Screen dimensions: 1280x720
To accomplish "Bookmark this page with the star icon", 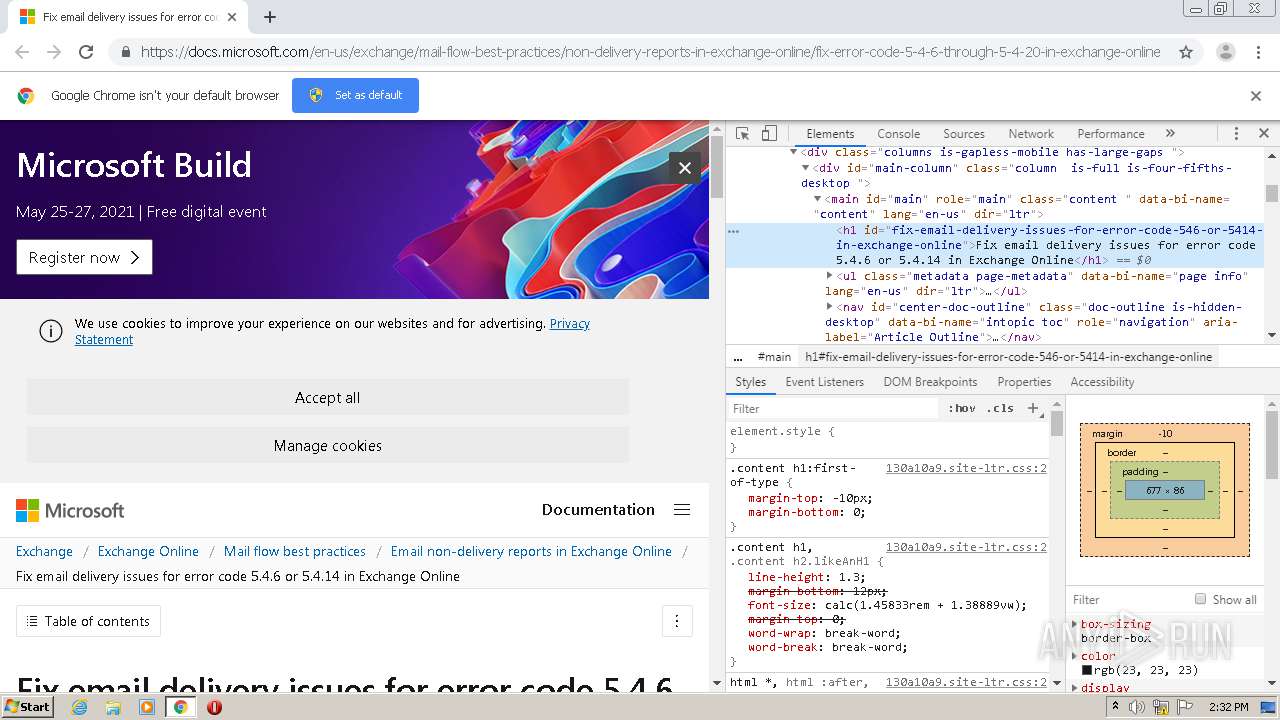I will [1186, 52].
